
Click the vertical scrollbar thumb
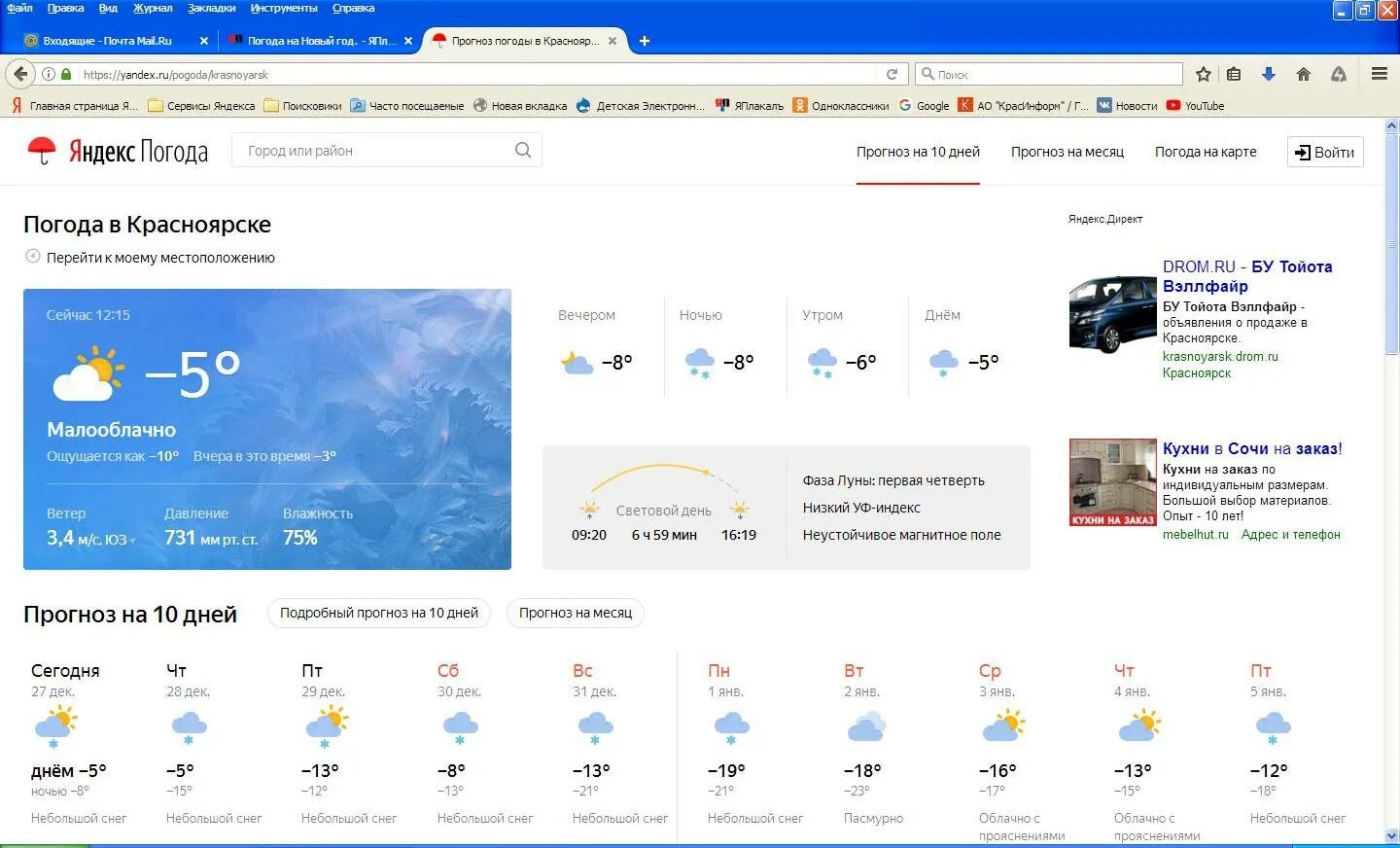pos(1391,243)
